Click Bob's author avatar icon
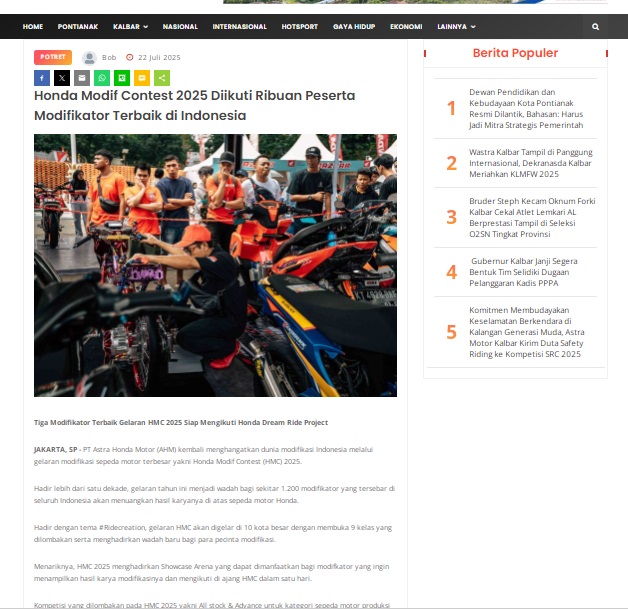628x609 pixels. coord(89,58)
